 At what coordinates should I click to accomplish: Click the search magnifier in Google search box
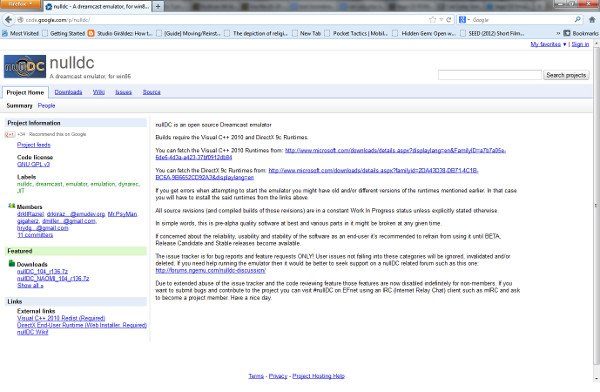(577, 20)
